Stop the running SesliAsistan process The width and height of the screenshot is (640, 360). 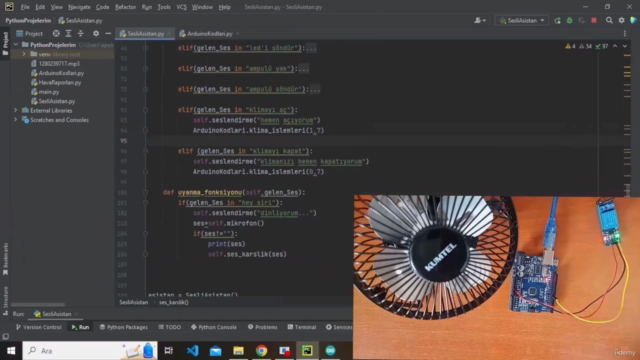click(594, 20)
